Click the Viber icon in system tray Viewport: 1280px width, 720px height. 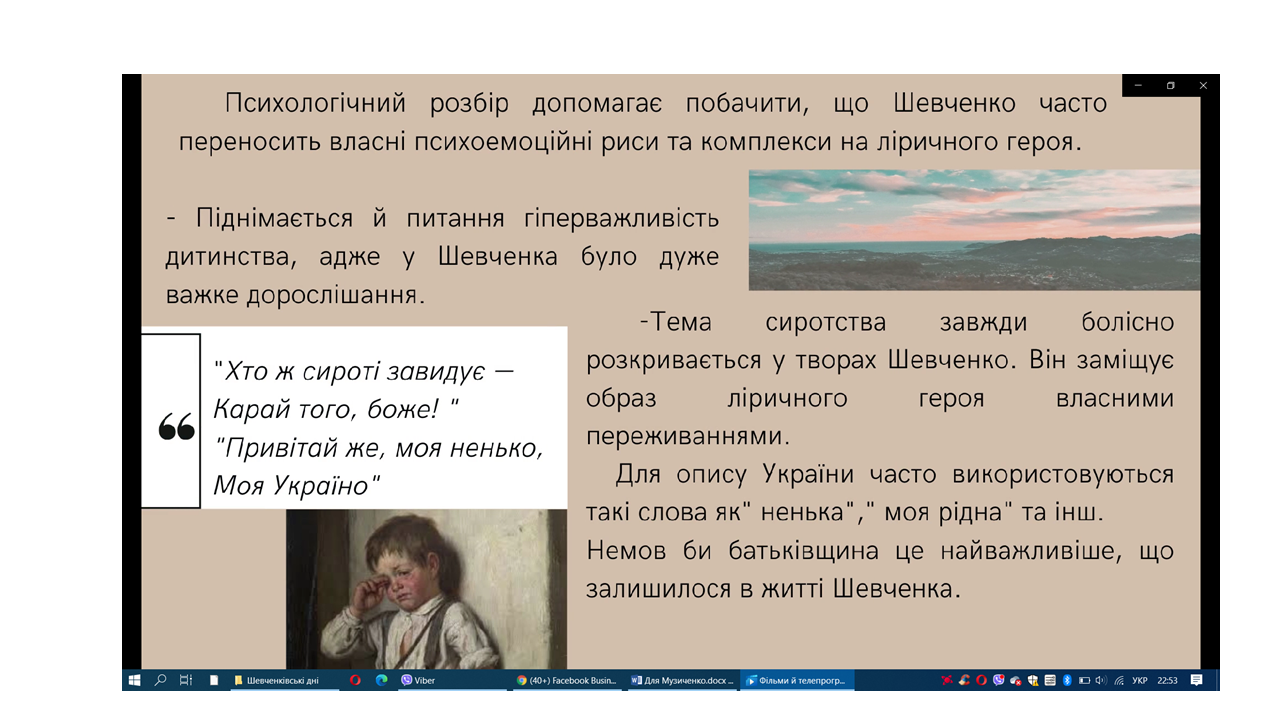[998, 680]
